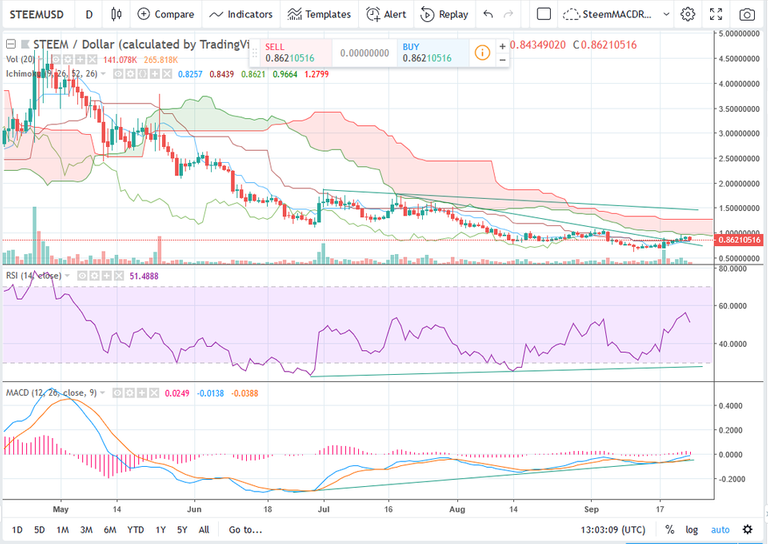Screen dimensions: 768x544
Task: Click the 13:03:09 (UTC) timezone clock
Action: pos(613,530)
